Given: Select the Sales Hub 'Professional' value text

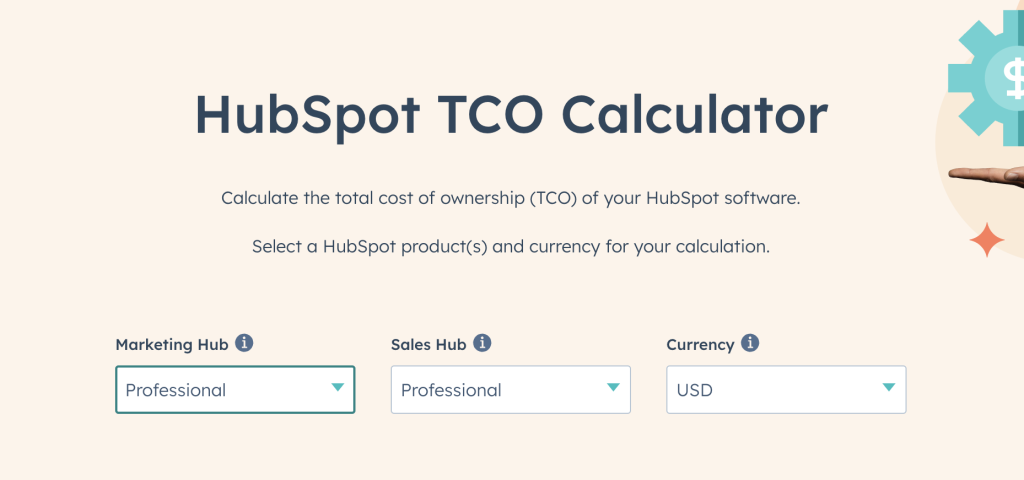Looking at the screenshot, I should [451, 390].
